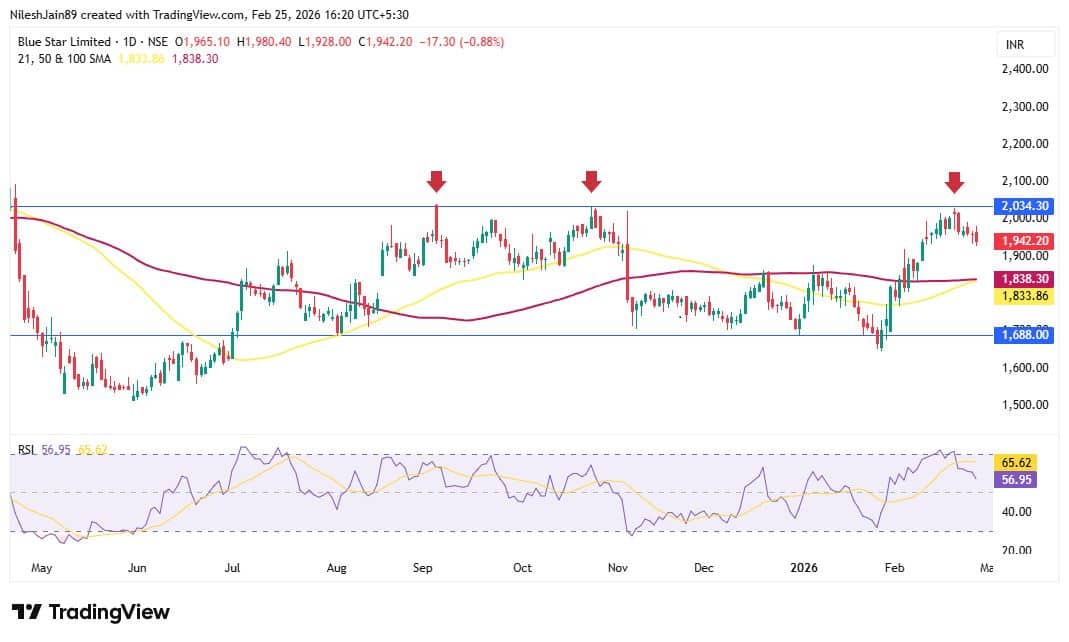Viewport: 1069px width, 642px height.
Task: Click the Oct label on time axis
Action: tap(522, 568)
